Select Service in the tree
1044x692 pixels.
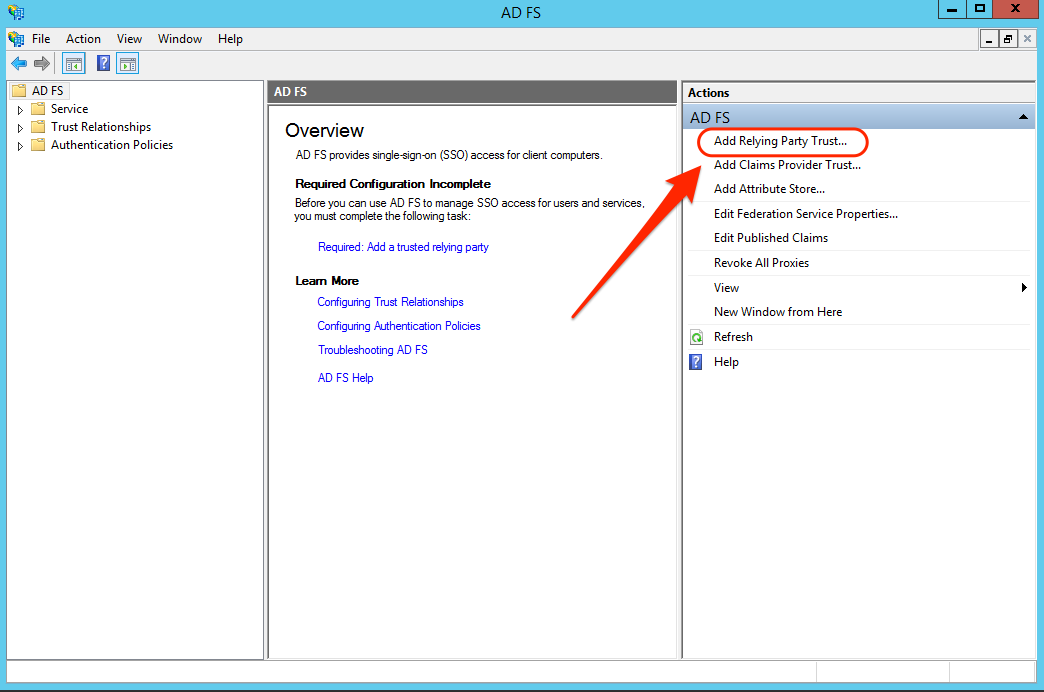[x=69, y=109]
